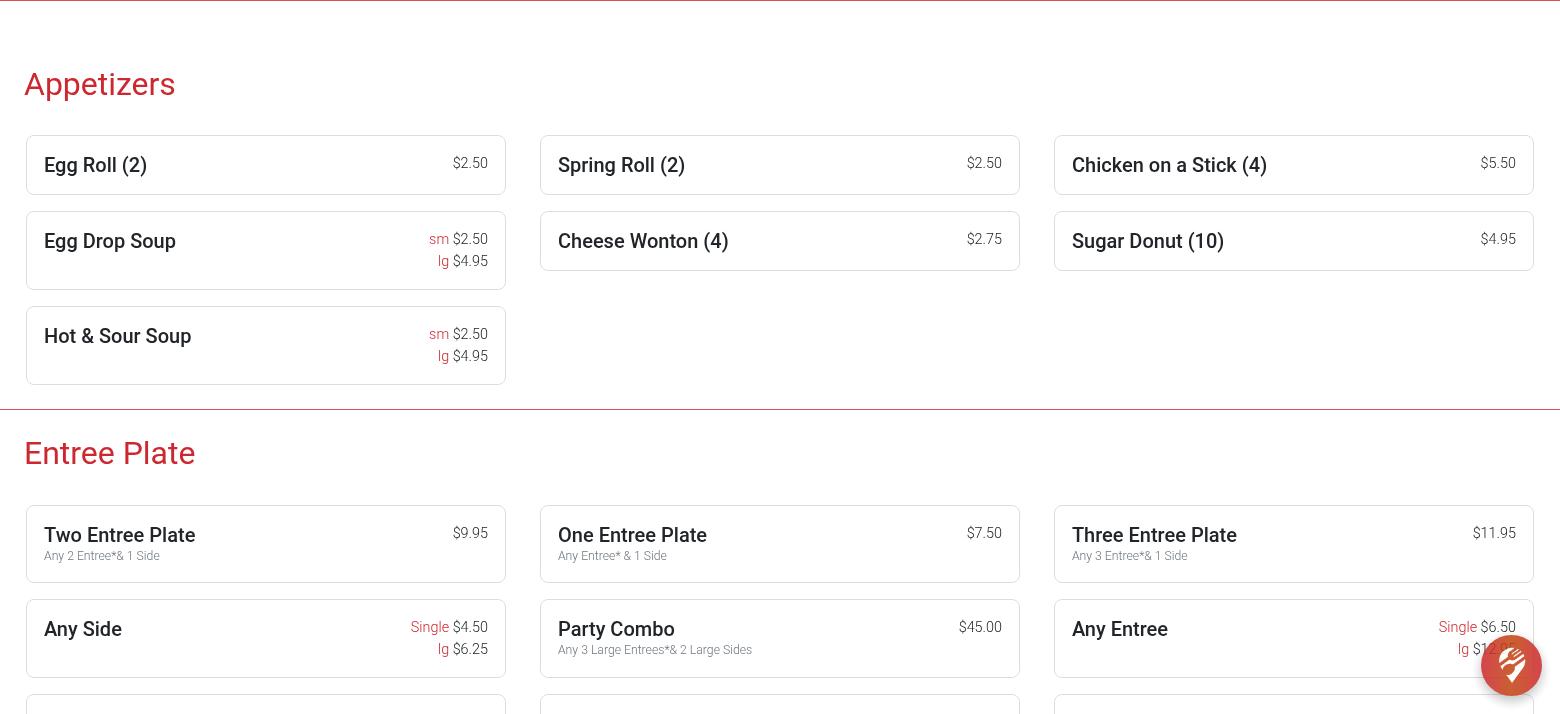Select the Party Combo item
This screenshot has height=714, width=1560.
(x=779, y=638)
